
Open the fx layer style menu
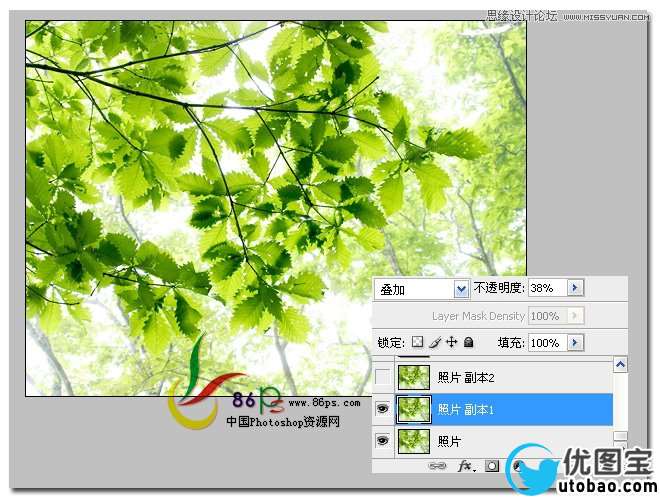[x=466, y=466]
